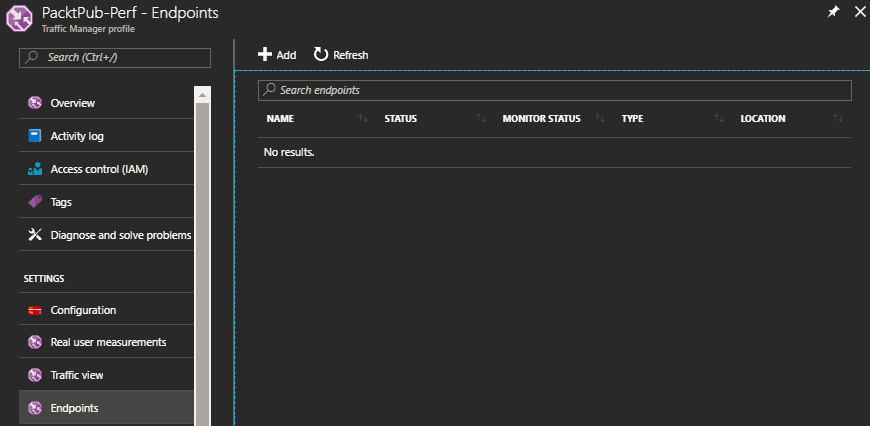Click the Activity log icon
870x426 pixels.
pos(35,135)
